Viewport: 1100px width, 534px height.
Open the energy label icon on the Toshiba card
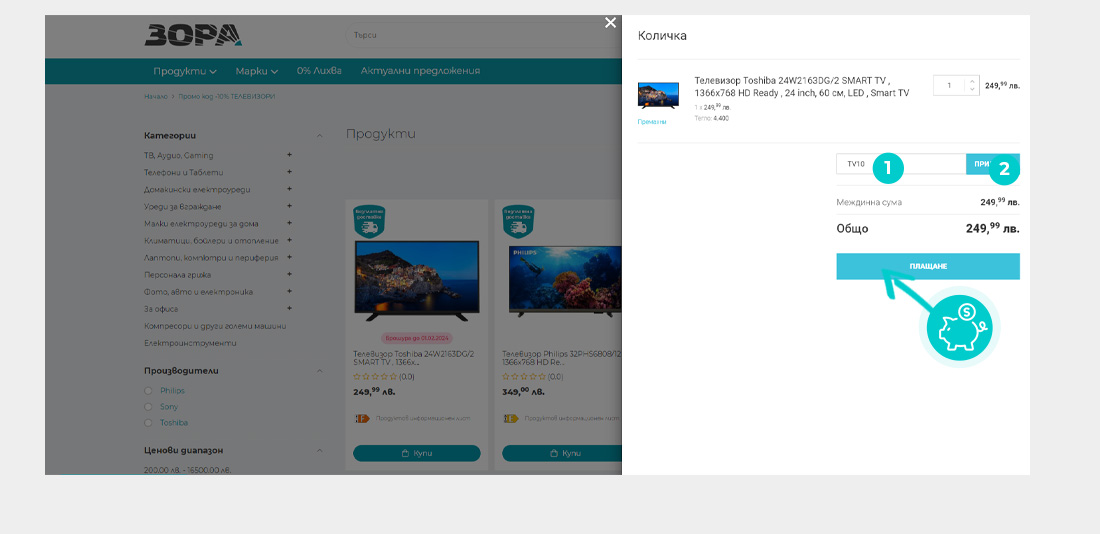362,418
